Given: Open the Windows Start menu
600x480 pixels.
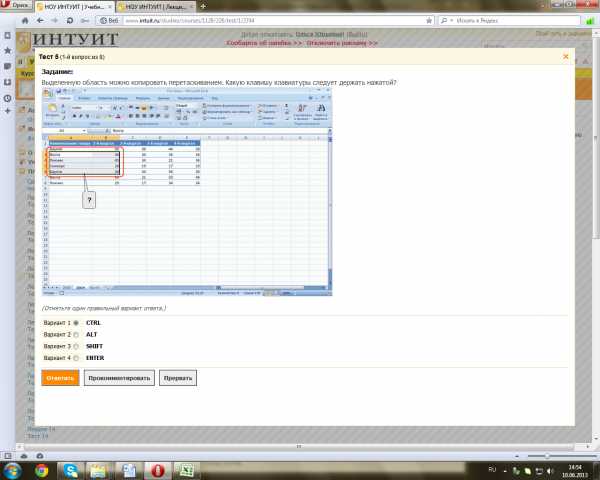Looking at the screenshot, I should tap(12, 471).
